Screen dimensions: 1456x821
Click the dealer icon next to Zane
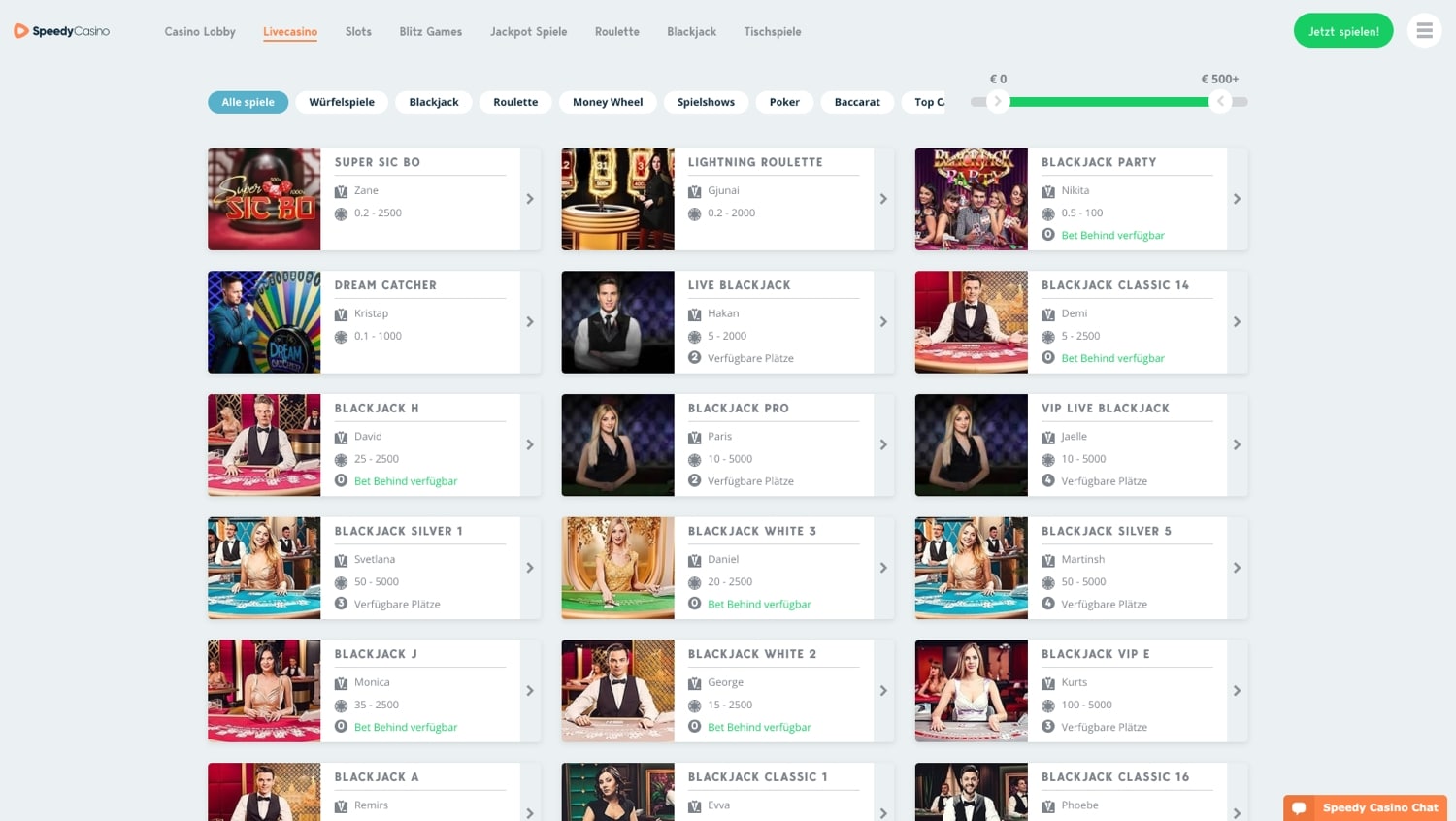pos(341,191)
